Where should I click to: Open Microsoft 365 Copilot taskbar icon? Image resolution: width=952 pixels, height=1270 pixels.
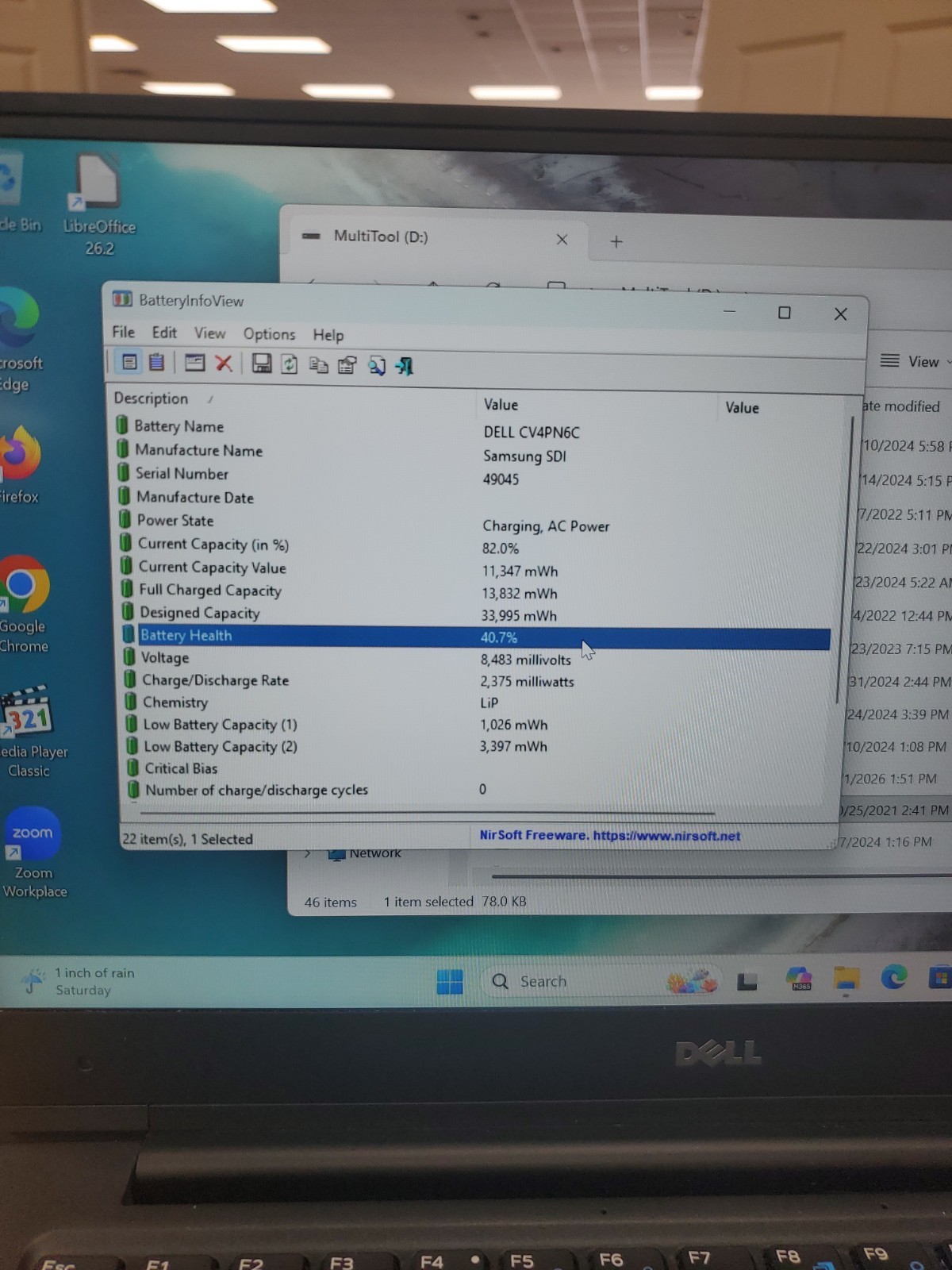click(x=799, y=980)
